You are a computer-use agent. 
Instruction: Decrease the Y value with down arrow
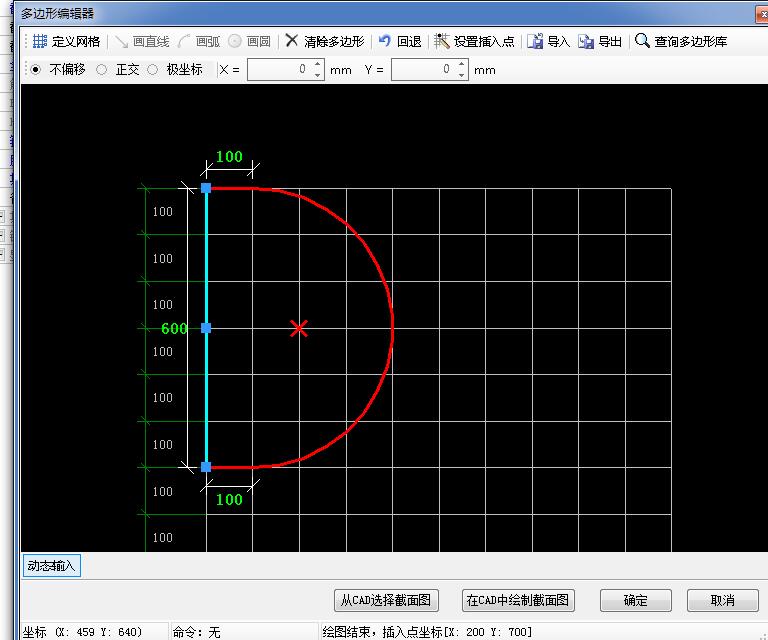tap(461, 75)
